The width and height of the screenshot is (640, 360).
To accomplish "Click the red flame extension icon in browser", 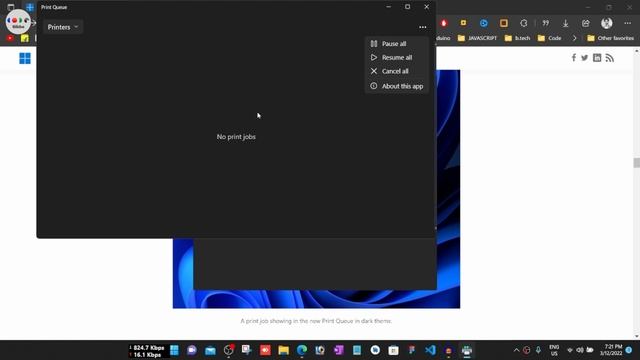I will 444,23.
